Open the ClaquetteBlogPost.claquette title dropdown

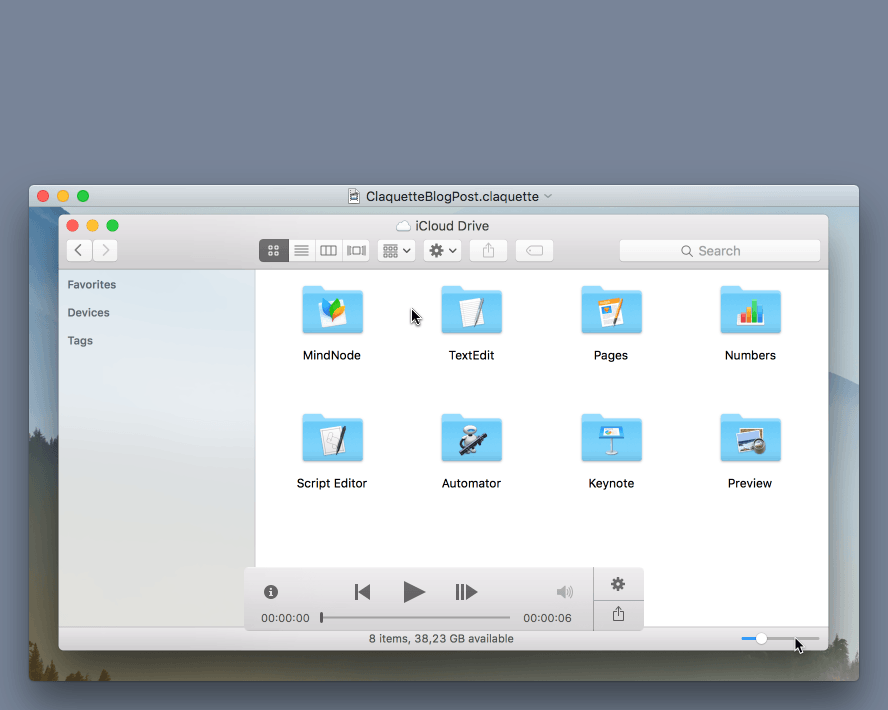[x=548, y=196]
